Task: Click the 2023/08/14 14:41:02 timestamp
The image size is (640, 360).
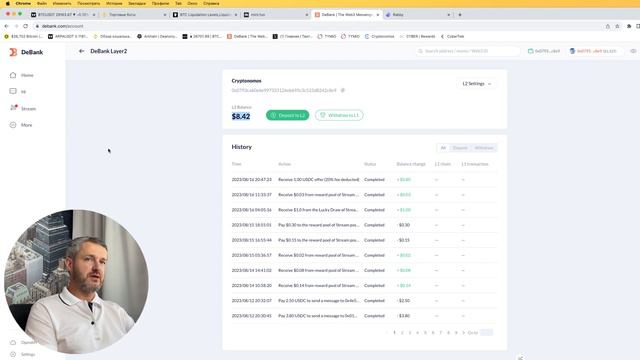Action: coord(251,270)
